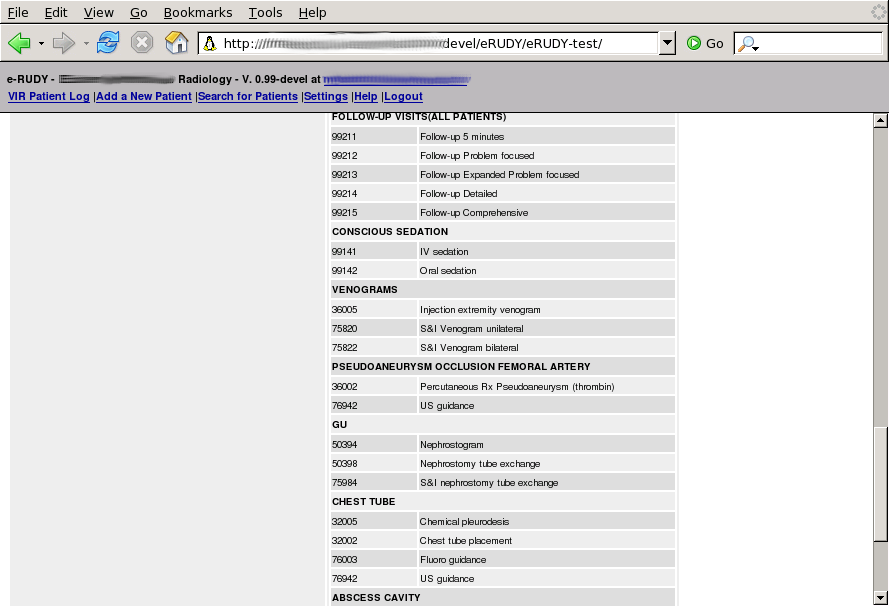
Task: Click the Add a New Patient link
Action: pyautogui.click(x=144, y=96)
